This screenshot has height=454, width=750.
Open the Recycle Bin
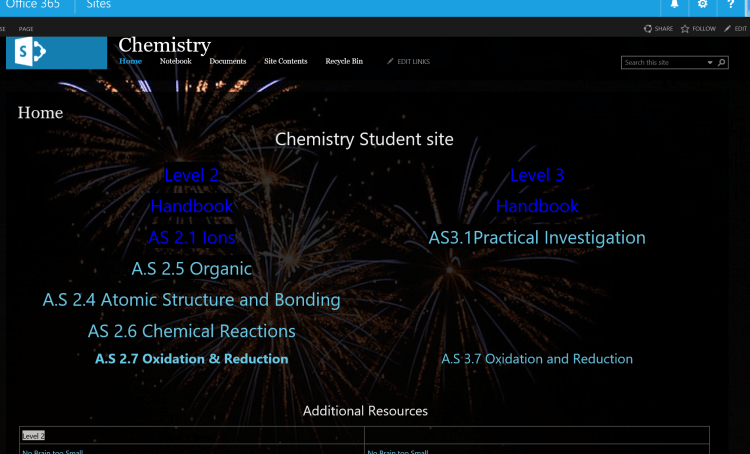coord(344,61)
